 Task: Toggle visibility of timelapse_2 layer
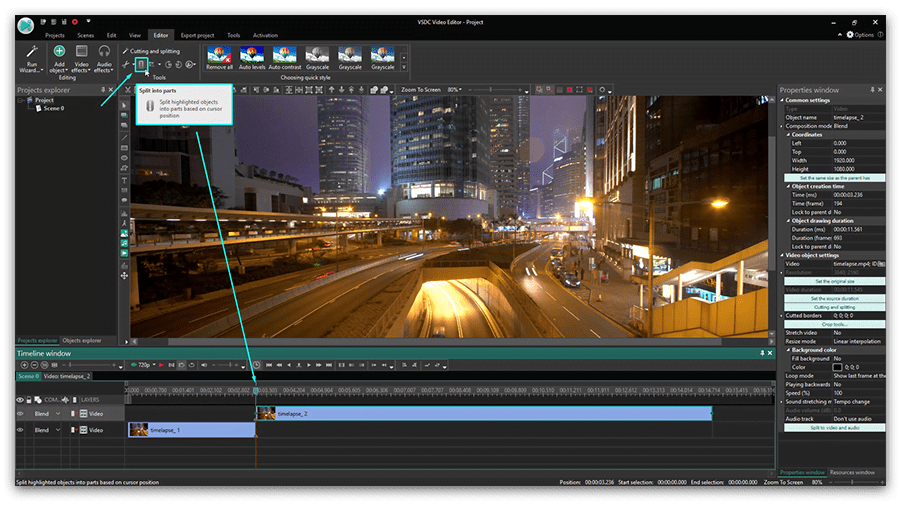click(20, 414)
